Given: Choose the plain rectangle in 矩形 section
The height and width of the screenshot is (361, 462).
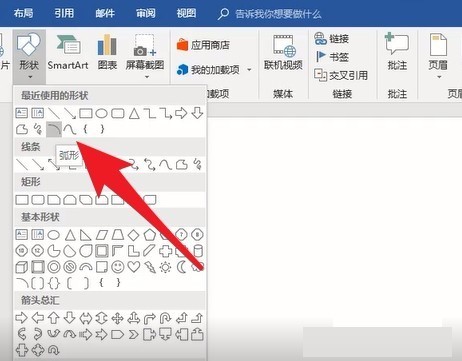Looking at the screenshot, I should pyautogui.click(x=22, y=200).
